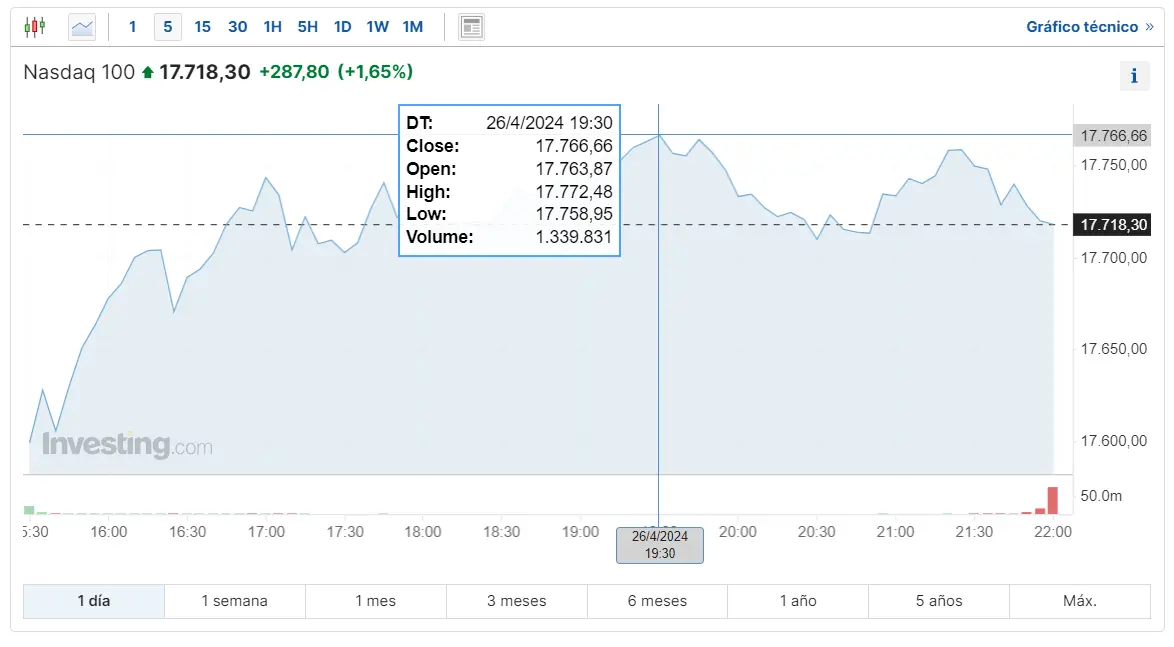Switch to the 6 meses tab
The width and height of the screenshot is (1174, 647).
657,601
